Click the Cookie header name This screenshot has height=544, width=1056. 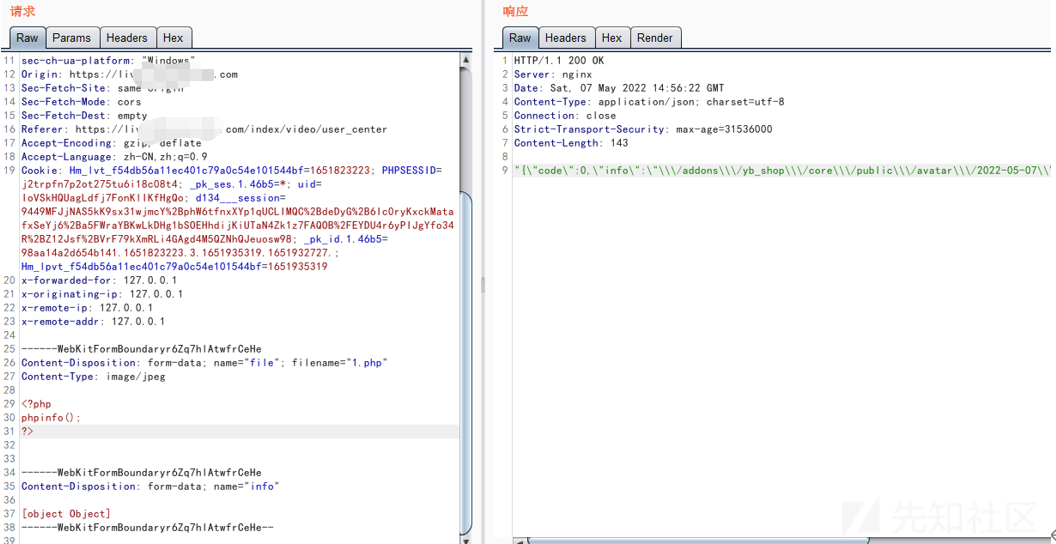(x=39, y=170)
